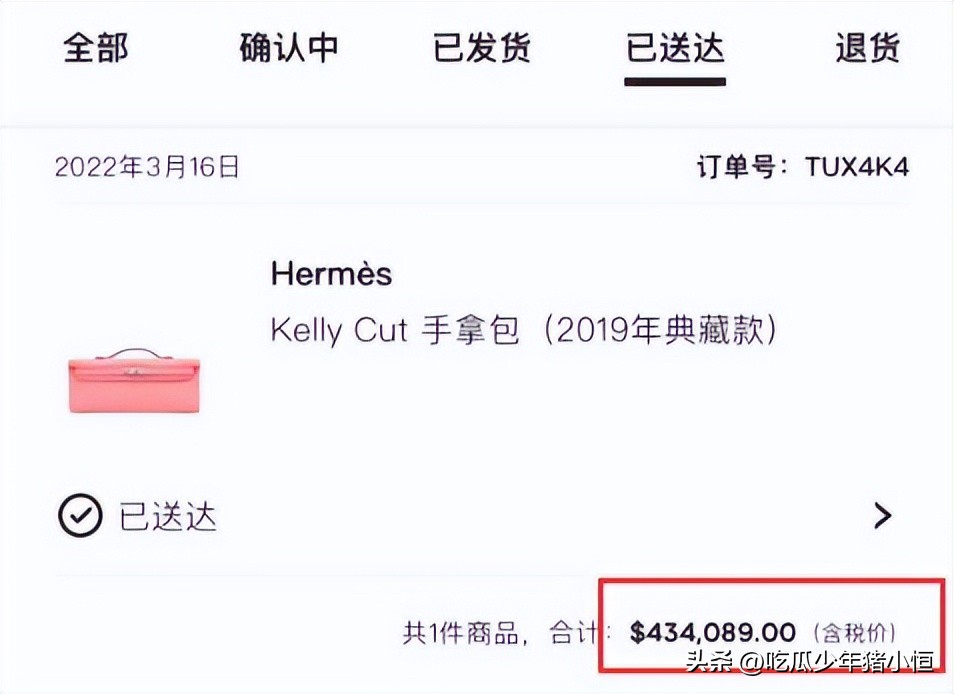Expand order details via right-facing chevron
954x694 pixels.
click(881, 515)
